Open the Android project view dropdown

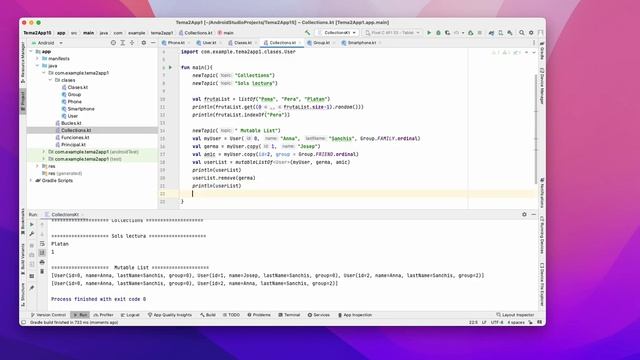[x=47, y=43]
